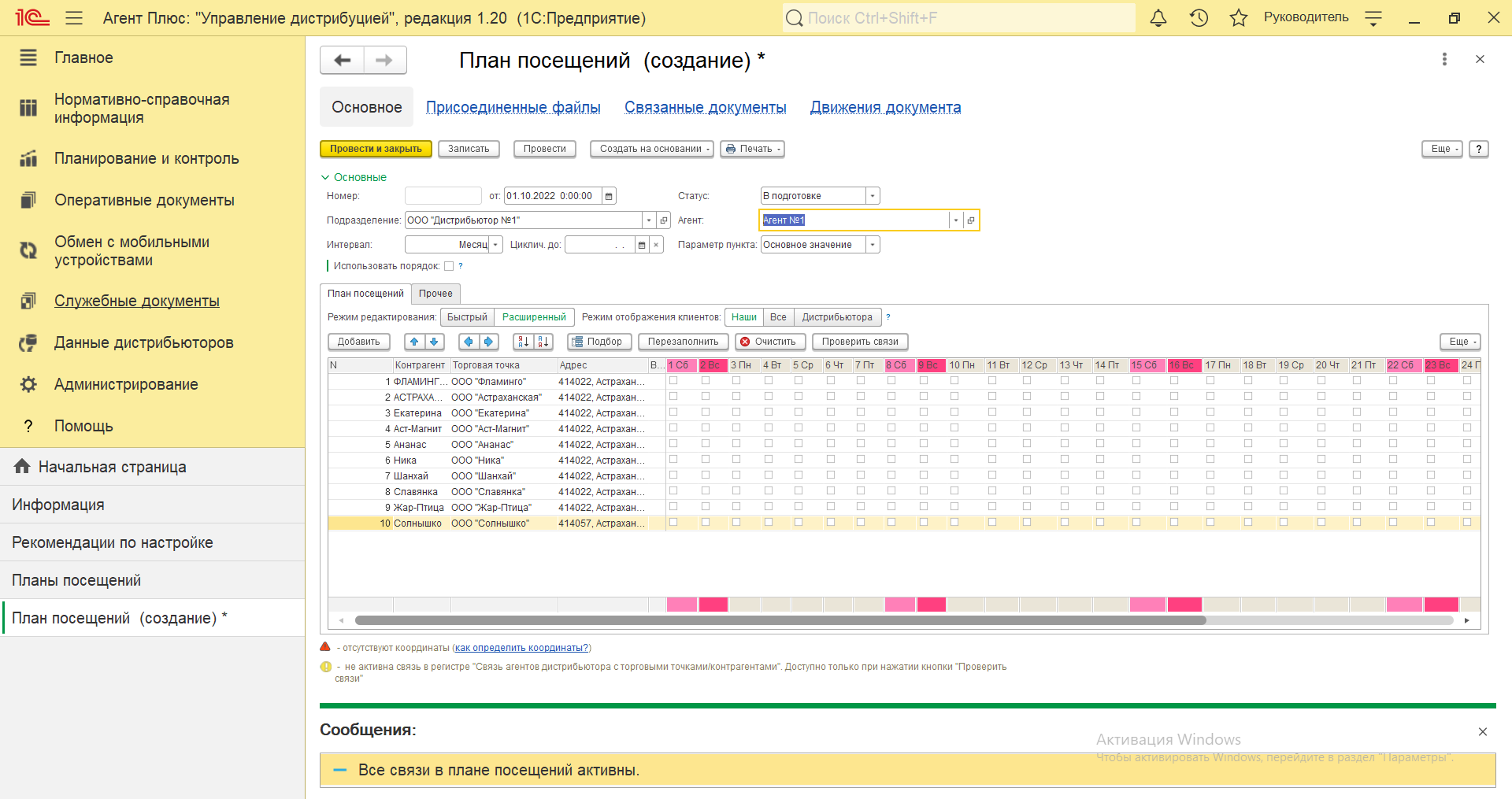The height and width of the screenshot is (799, 1512).
Task: Go back with the left arrow button
Action: click(x=342, y=60)
